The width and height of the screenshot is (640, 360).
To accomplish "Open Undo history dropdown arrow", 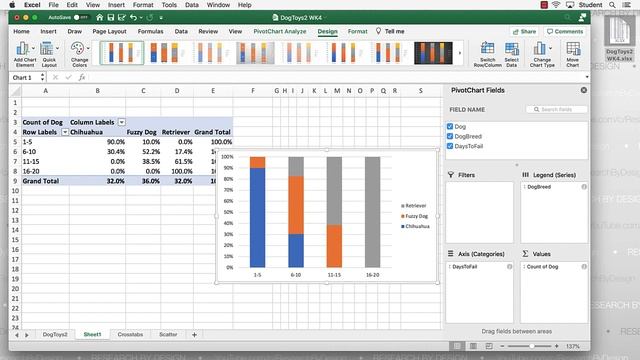I will tap(141, 18).
